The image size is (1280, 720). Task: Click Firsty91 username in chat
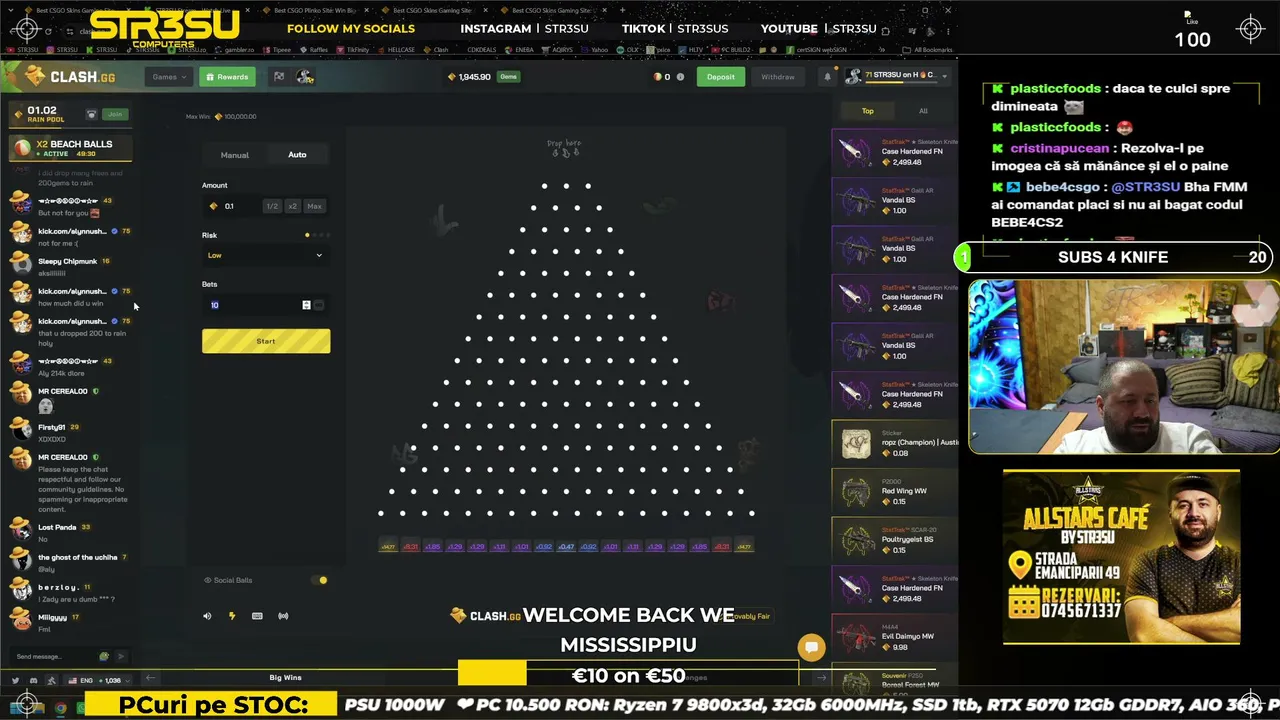[51, 427]
